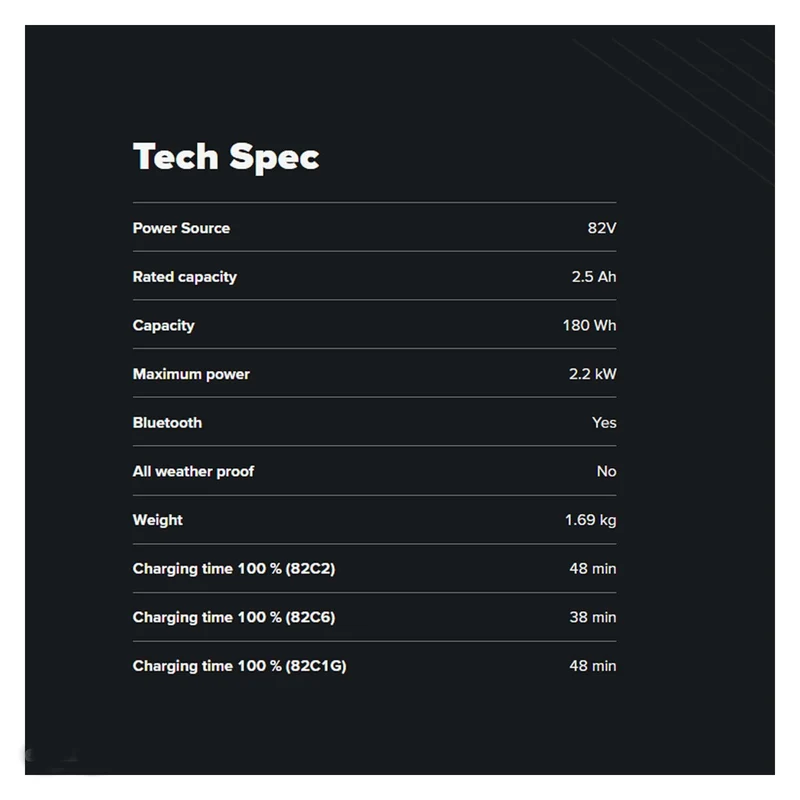
Task: Select the Rated capacity row label
Action: pyautogui.click(x=185, y=277)
